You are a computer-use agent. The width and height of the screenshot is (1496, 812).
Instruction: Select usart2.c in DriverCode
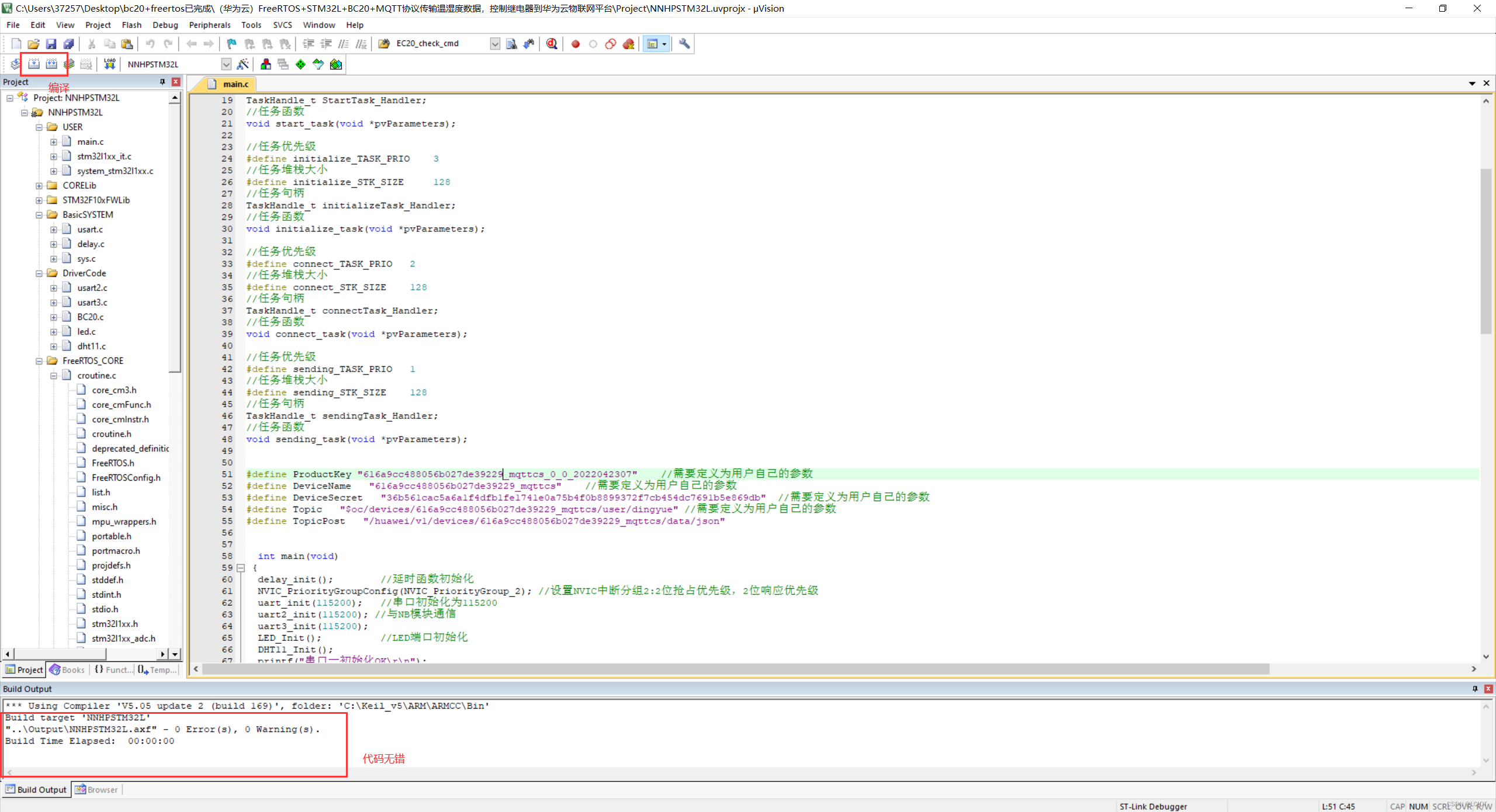click(92, 288)
